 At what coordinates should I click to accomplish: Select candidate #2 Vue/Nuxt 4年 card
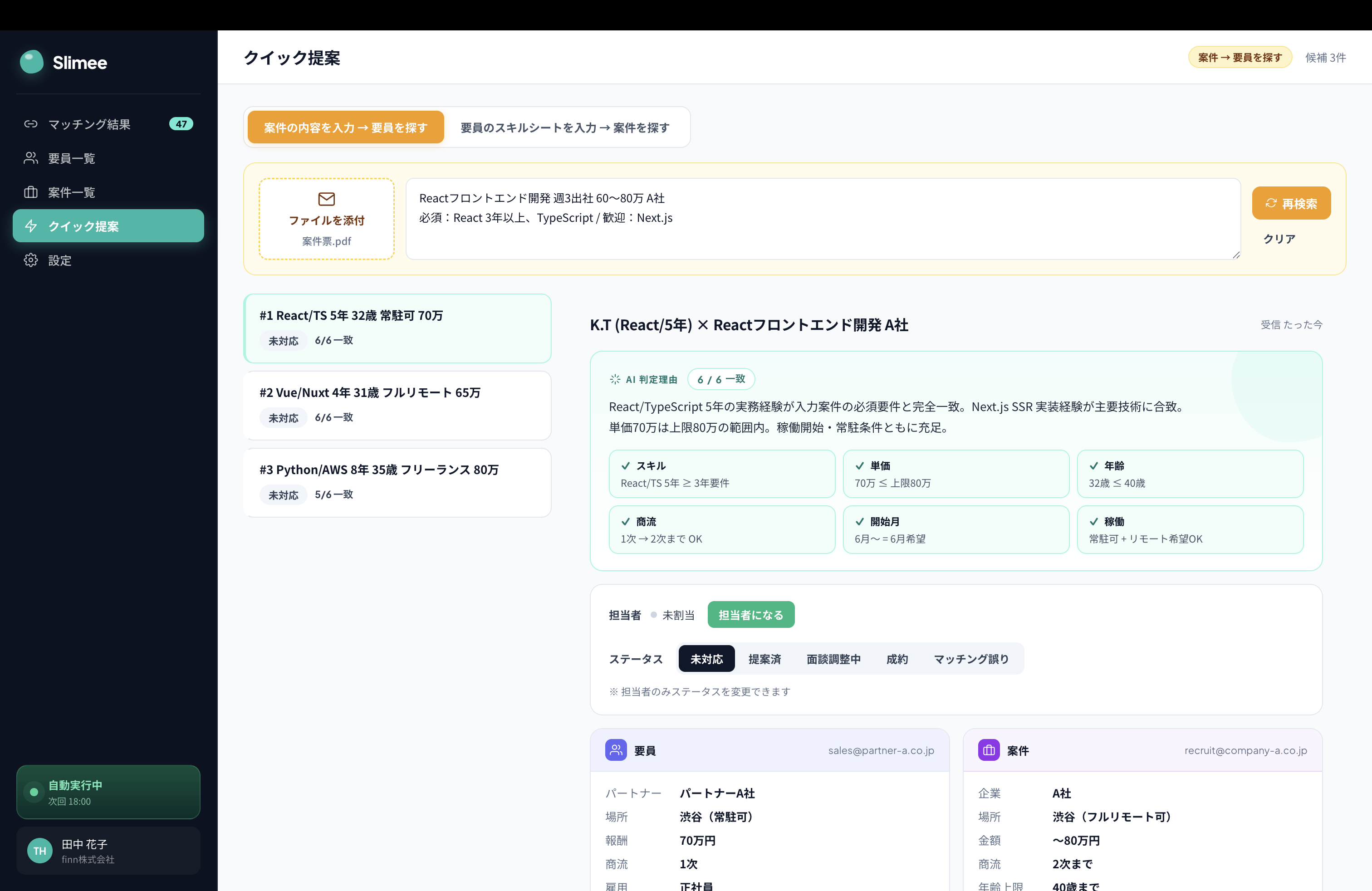coord(397,406)
